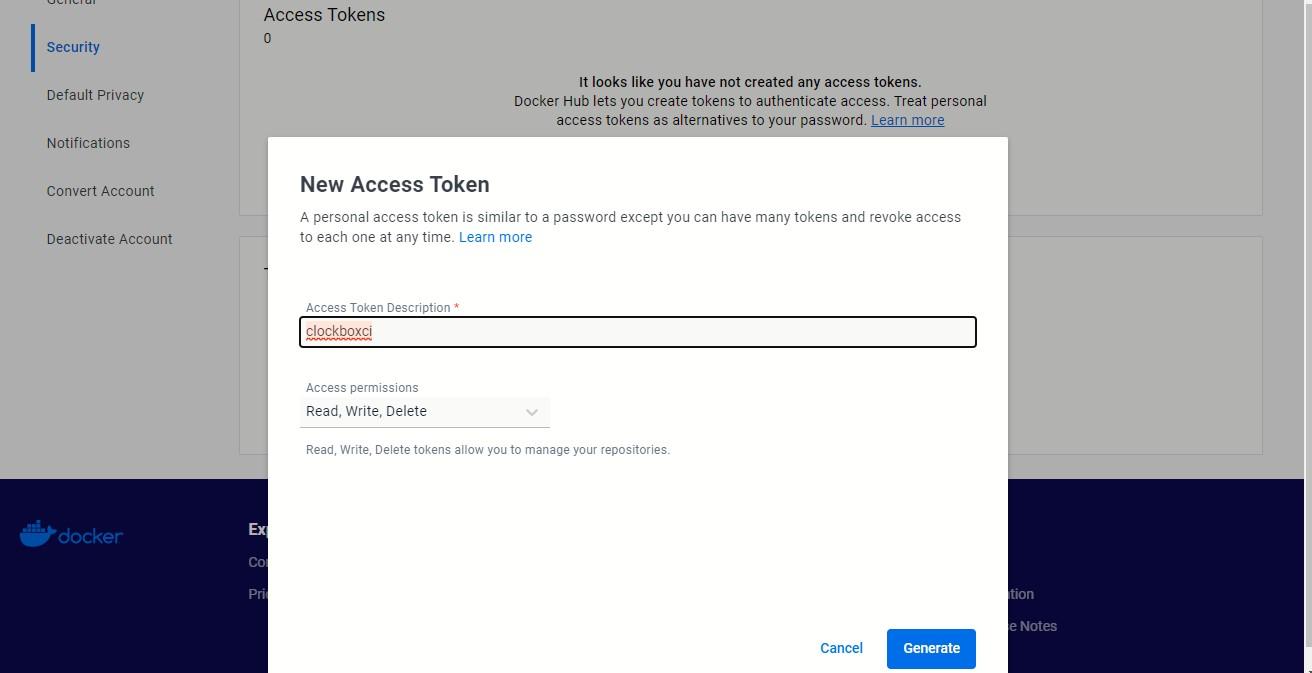Click the Access Token Description label
The width and height of the screenshot is (1312, 673).
(x=378, y=308)
